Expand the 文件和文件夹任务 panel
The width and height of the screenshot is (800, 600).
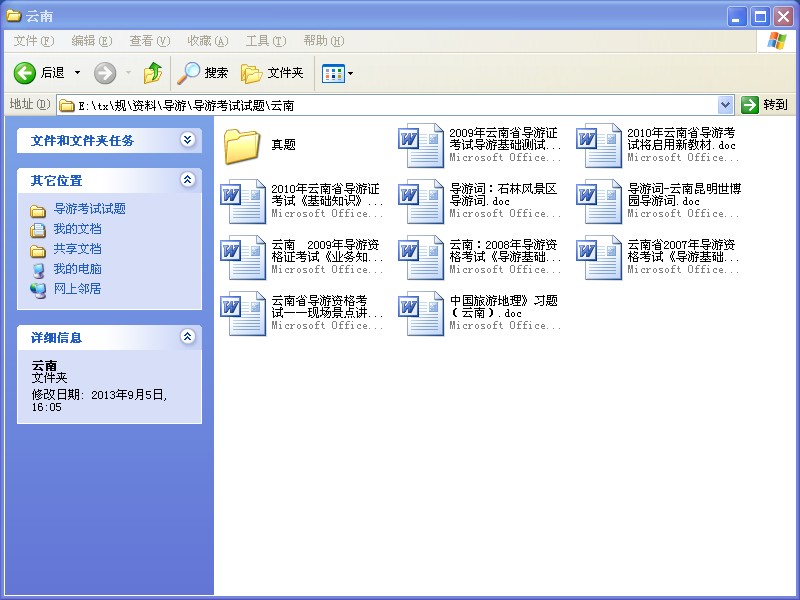coord(188,139)
